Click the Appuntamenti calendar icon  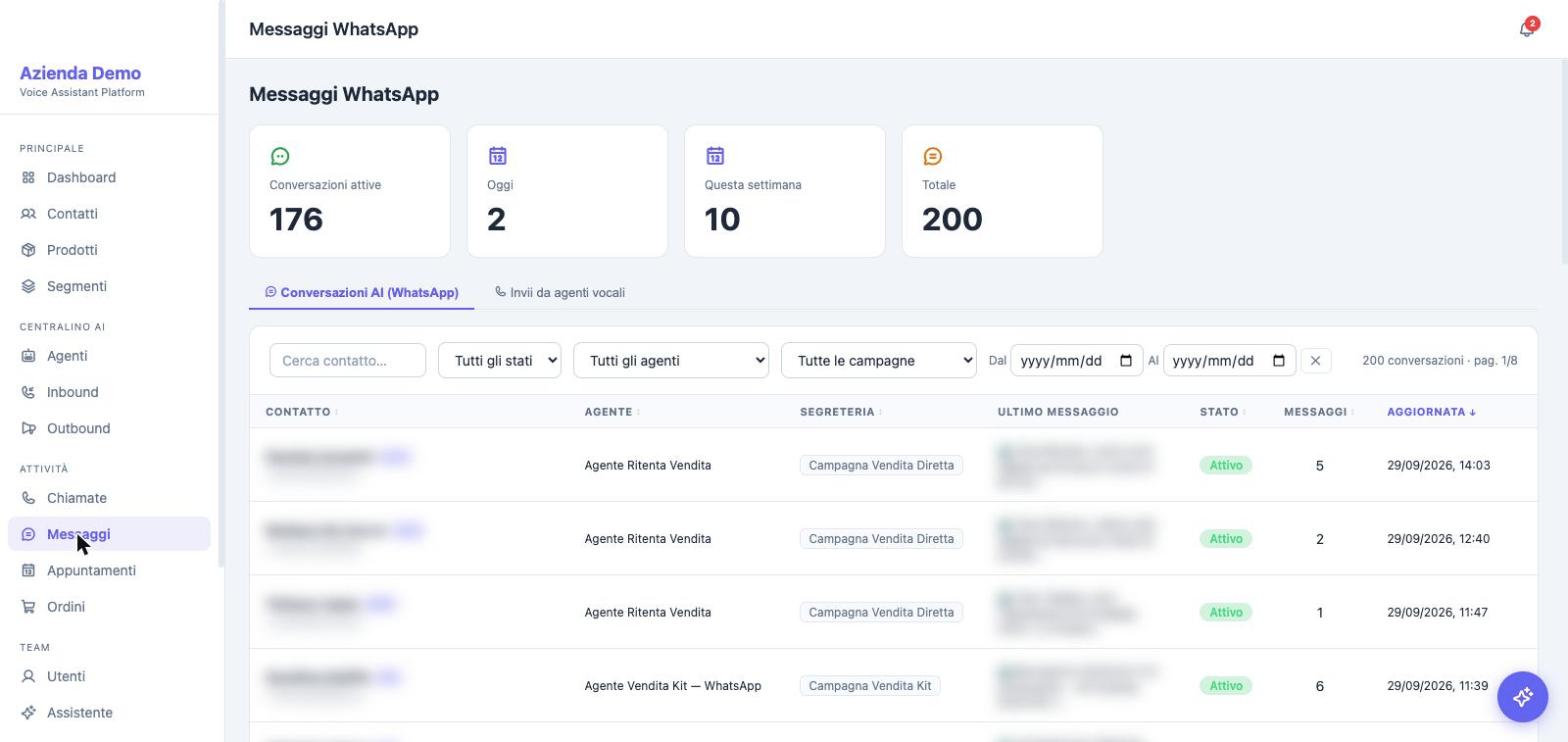28,570
